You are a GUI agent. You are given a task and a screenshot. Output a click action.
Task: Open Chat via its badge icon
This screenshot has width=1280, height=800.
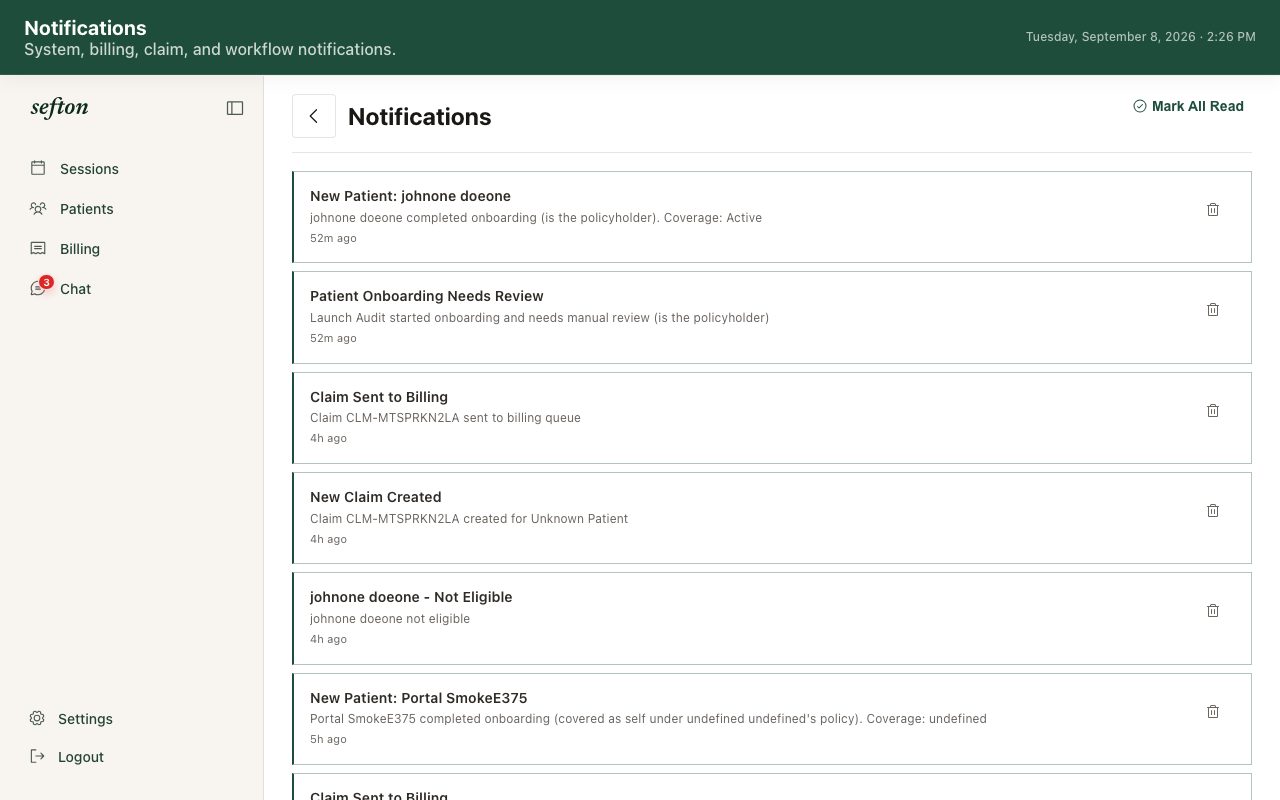[x=40, y=287]
